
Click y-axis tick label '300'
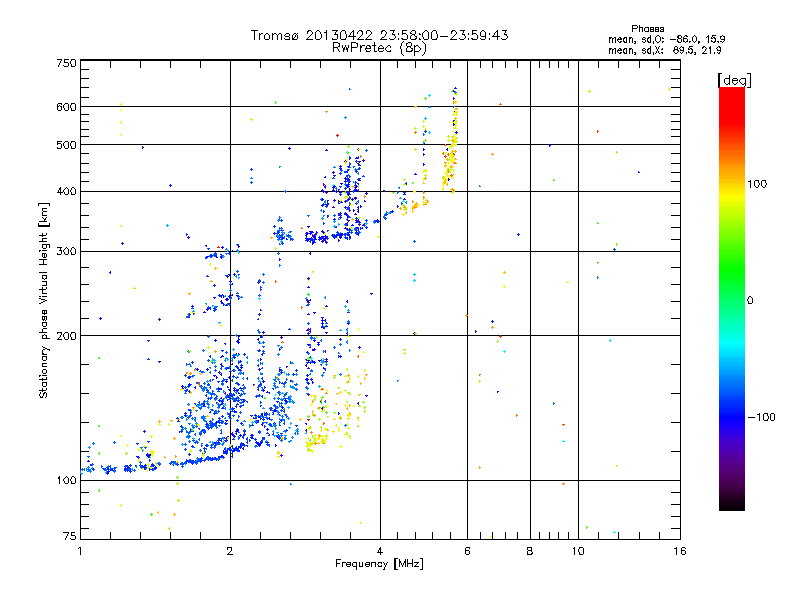coord(66,252)
